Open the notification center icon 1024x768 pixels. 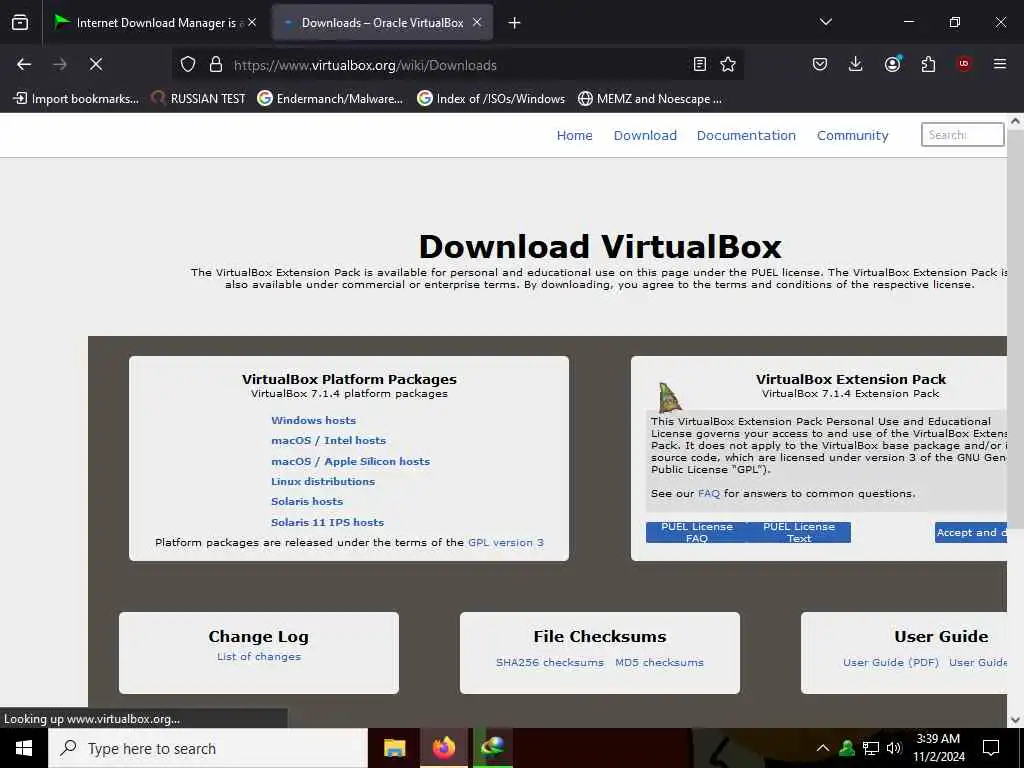[x=991, y=748]
